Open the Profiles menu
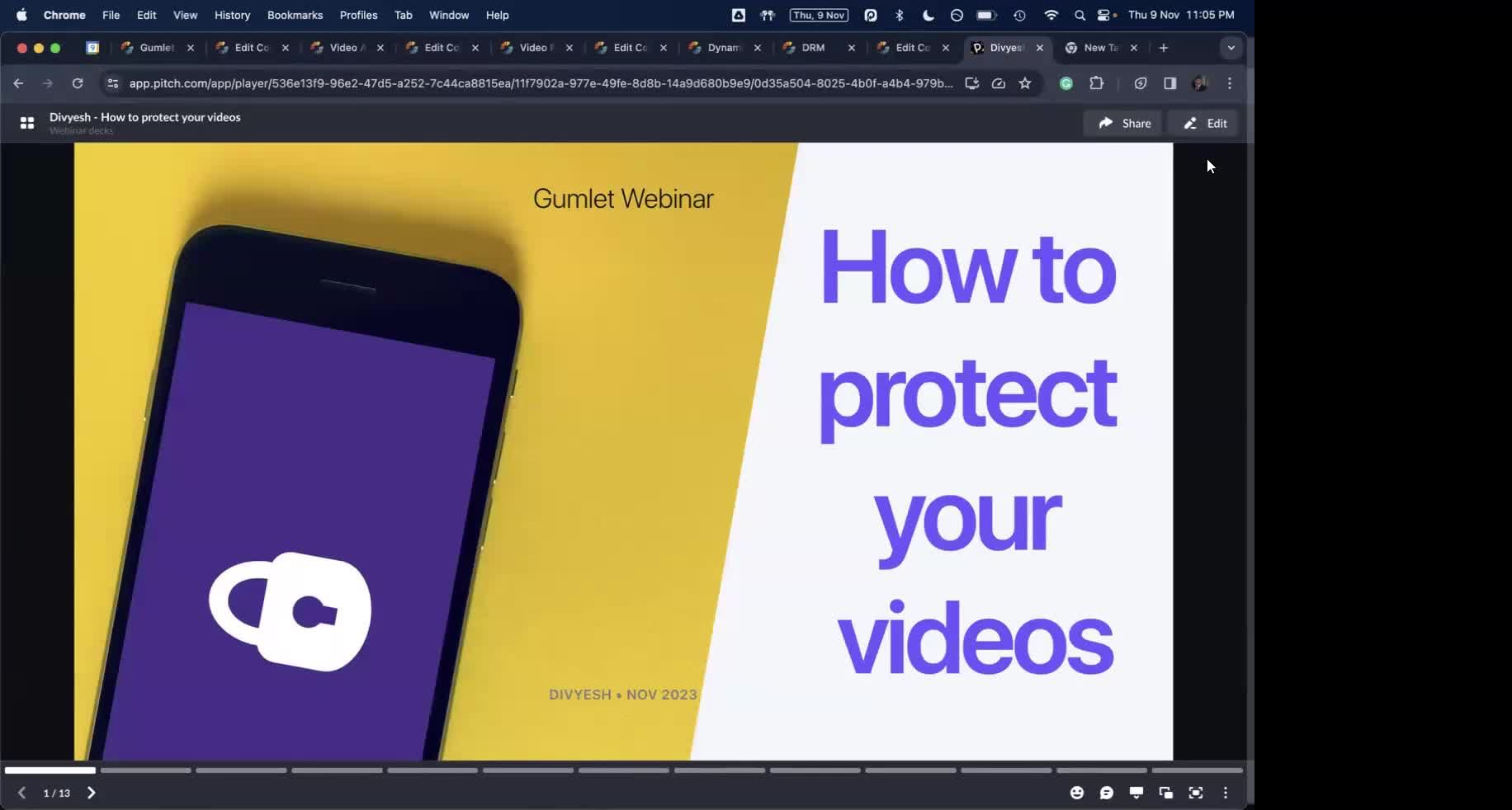The width and height of the screenshot is (1512, 810). (x=358, y=15)
